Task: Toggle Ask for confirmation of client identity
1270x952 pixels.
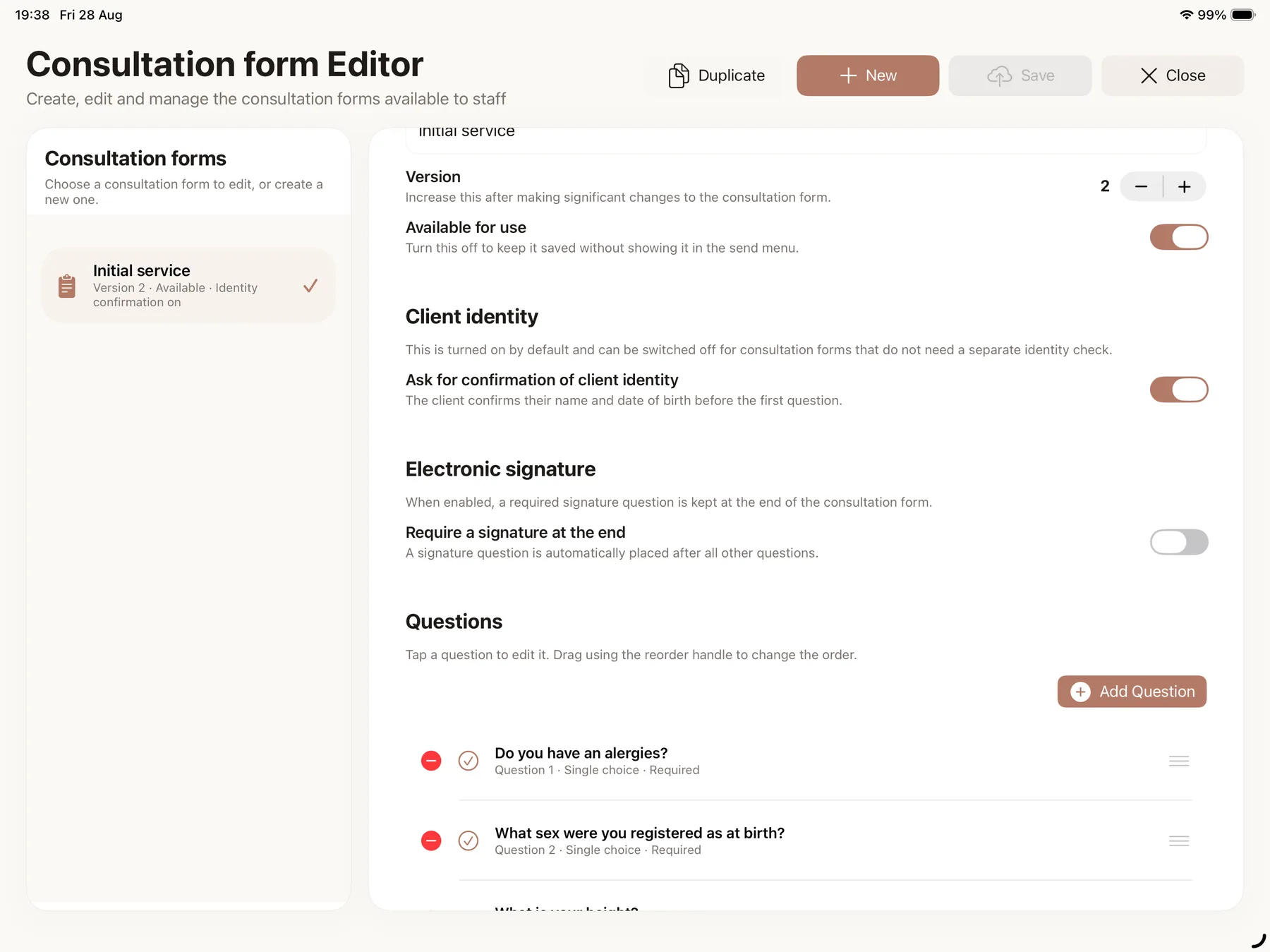Action: (x=1179, y=390)
